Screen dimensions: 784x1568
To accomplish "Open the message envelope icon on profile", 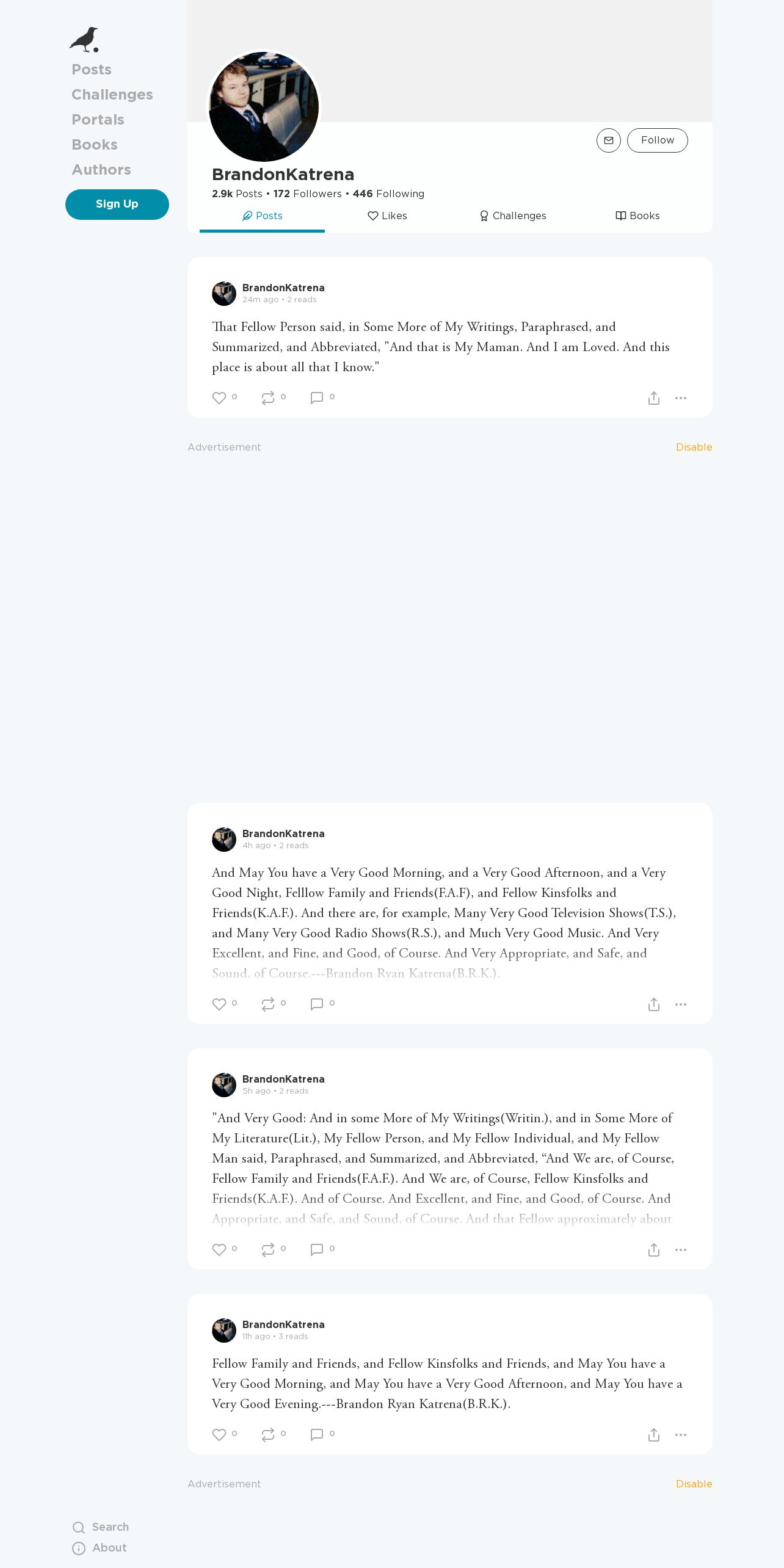I will click(608, 140).
